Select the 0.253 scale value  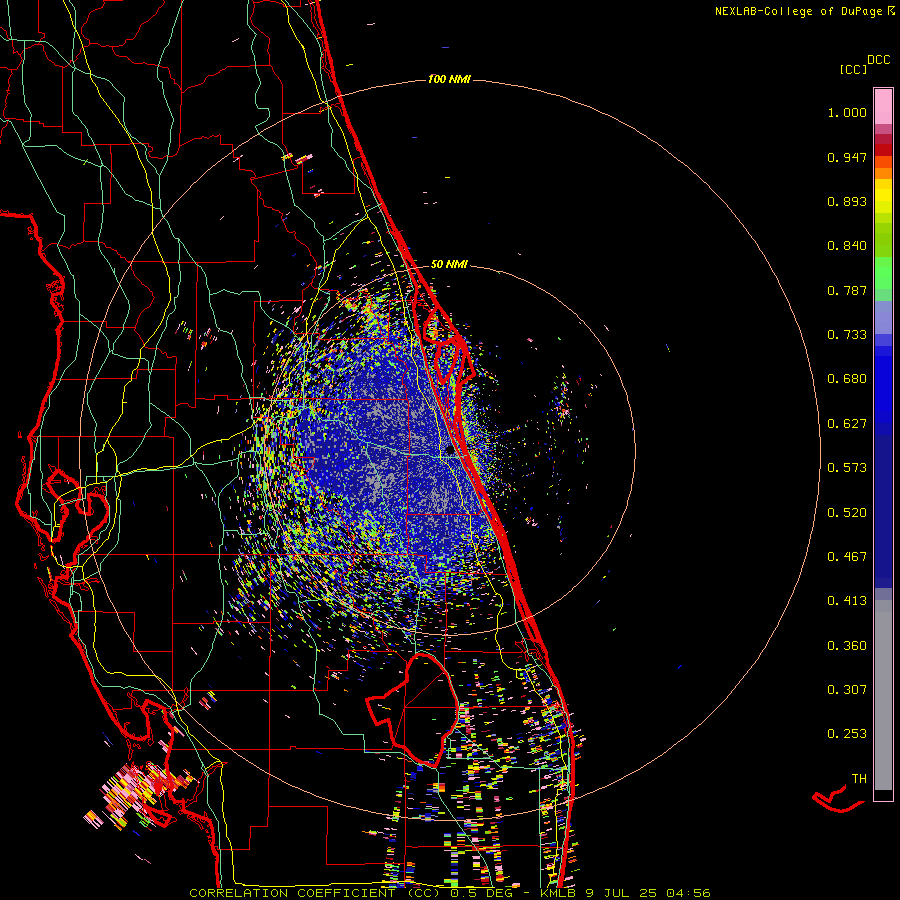tap(847, 734)
